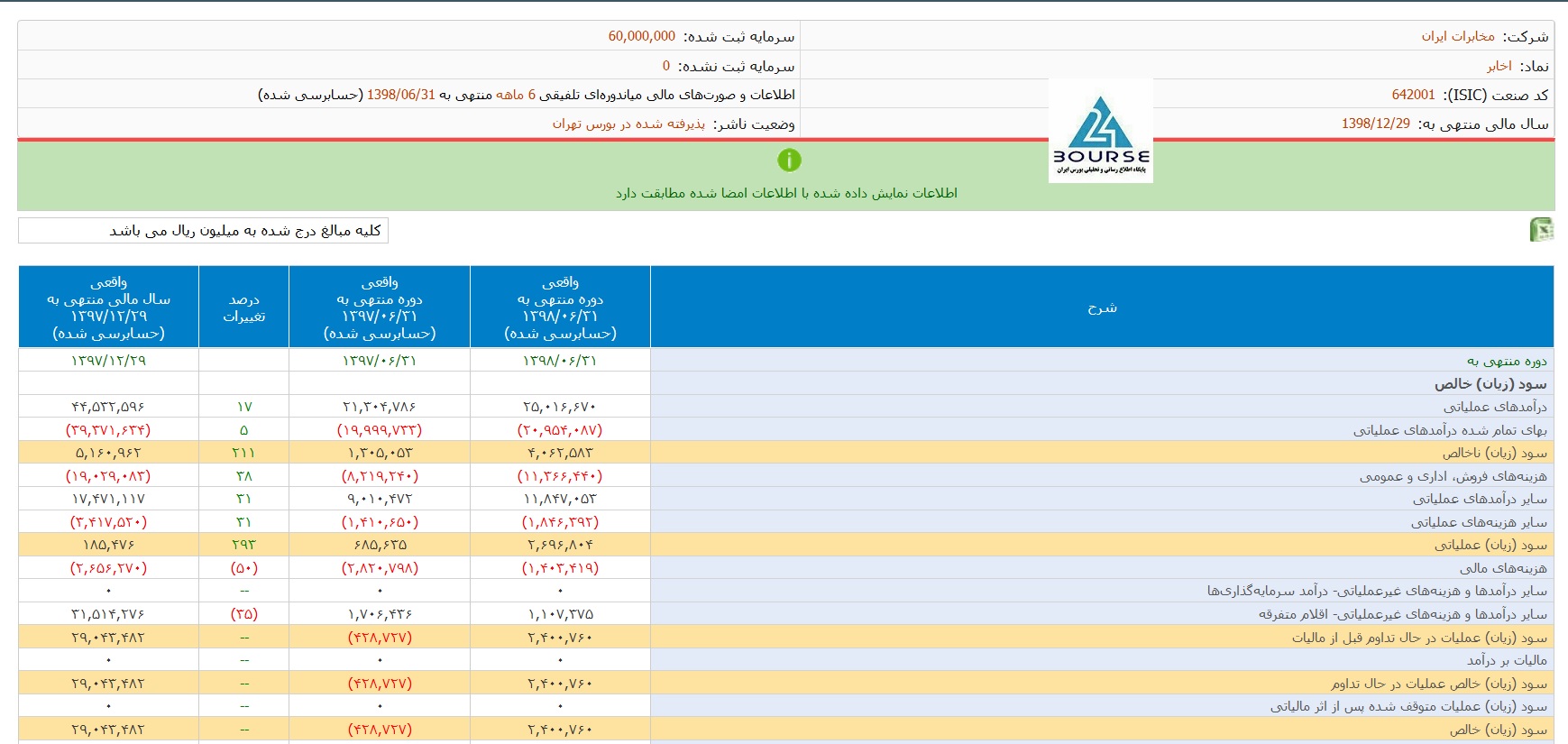Click ISIC industry code 642001
This screenshot has height=744, width=1568.
pos(1413,95)
